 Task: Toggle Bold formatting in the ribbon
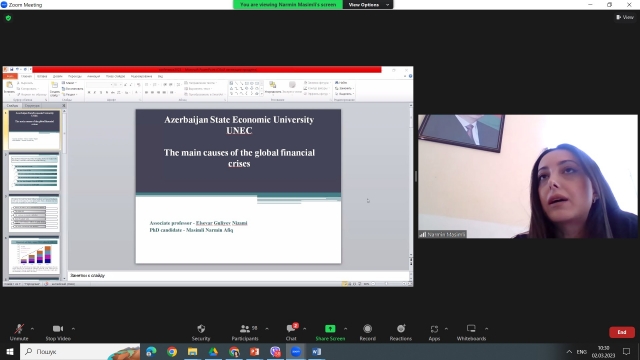pos(89,93)
